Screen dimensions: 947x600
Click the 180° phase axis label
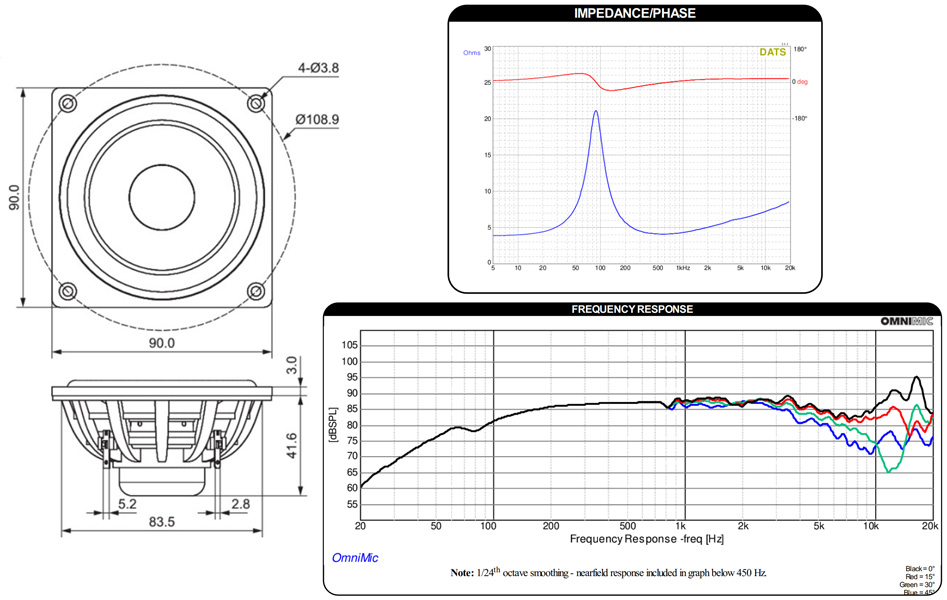[800, 49]
